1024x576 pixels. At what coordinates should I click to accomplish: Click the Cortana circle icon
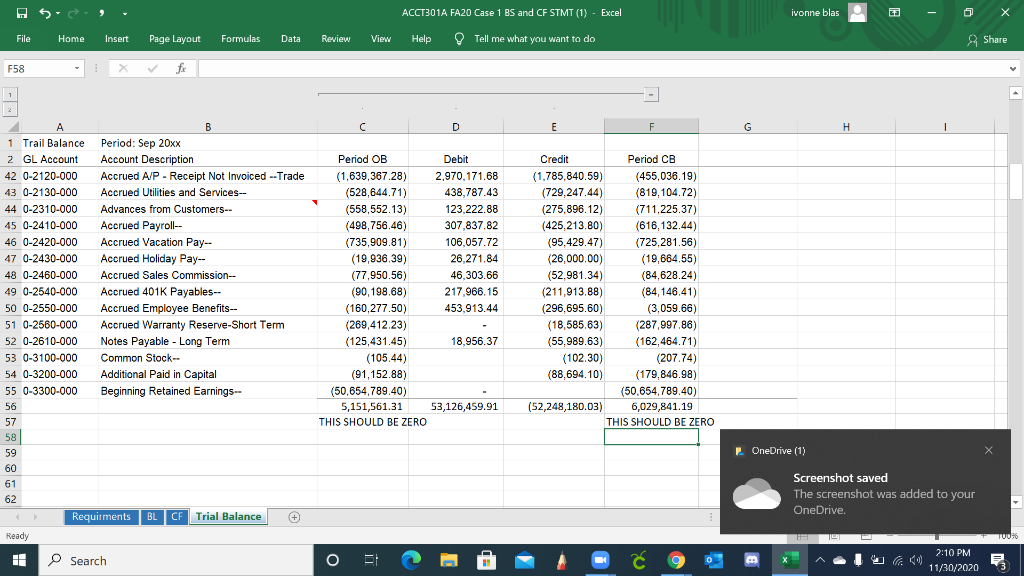tap(332, 560)
